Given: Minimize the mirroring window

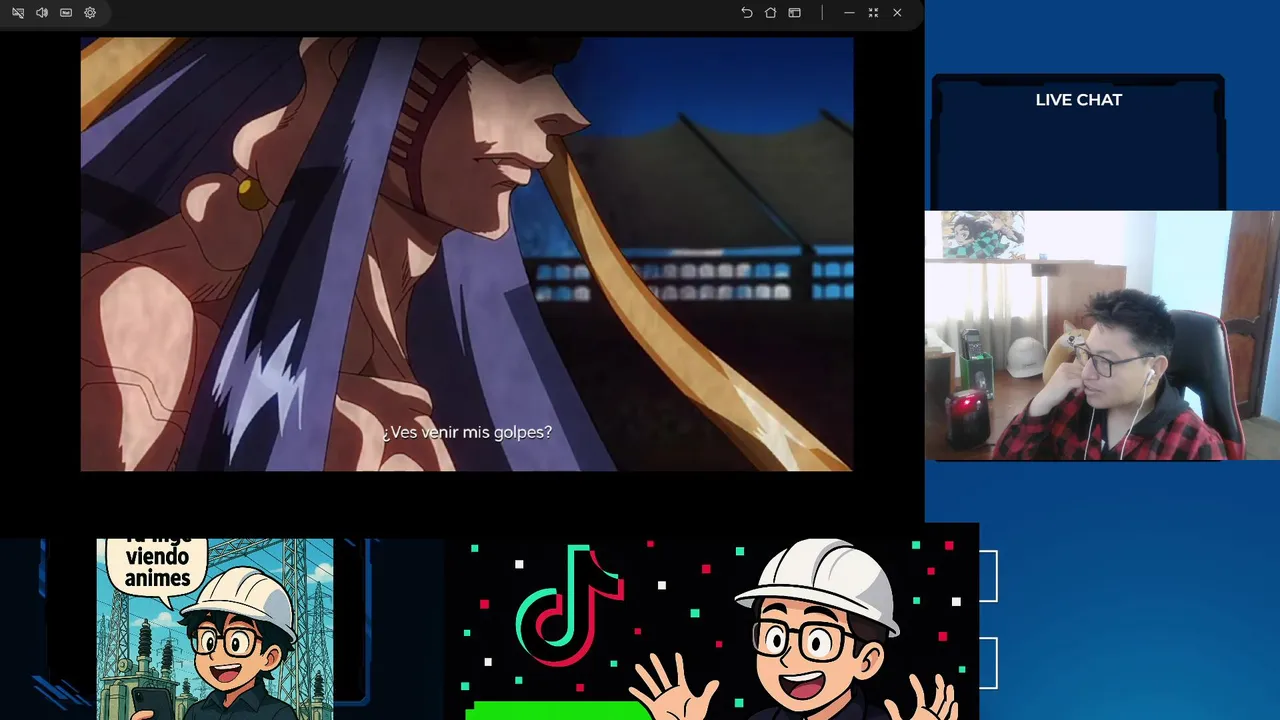Looking at the screenshot, I should tap(849, 13).
